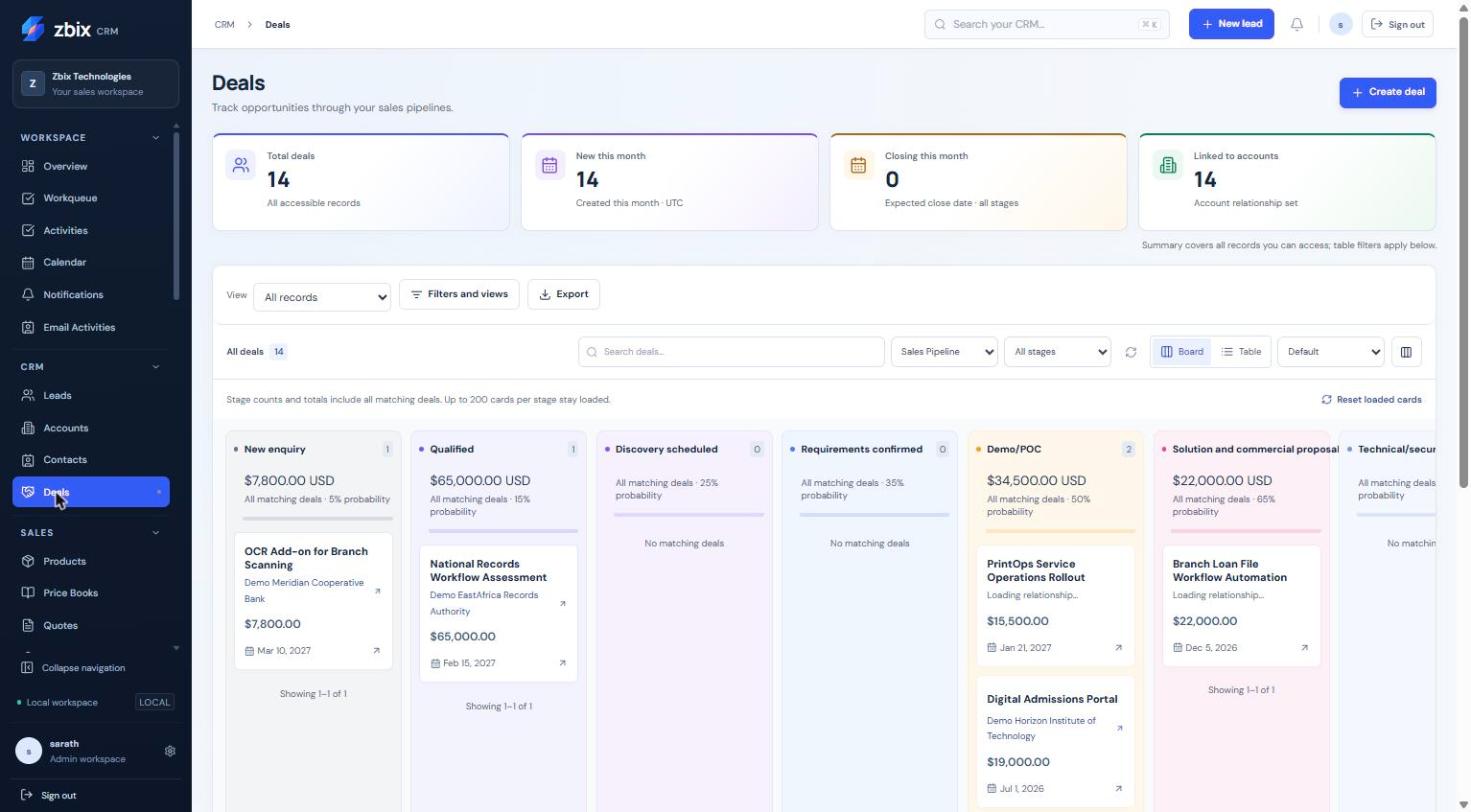Viewport: 1471px width, 812px height.
Task: Focus the Search deals field
Action: coord(731,352)
